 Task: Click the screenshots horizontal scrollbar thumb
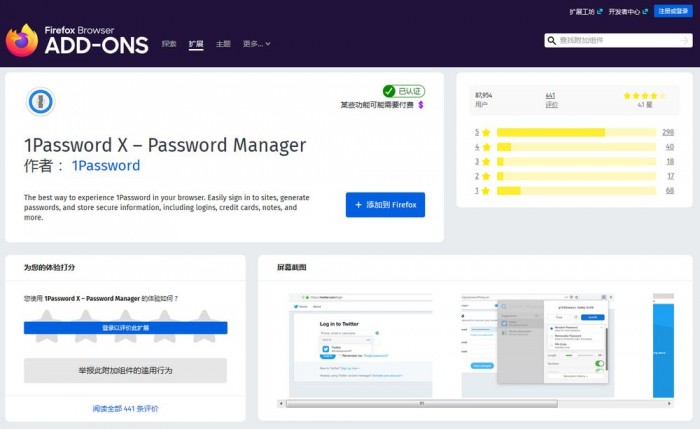(x=422, y=404)
